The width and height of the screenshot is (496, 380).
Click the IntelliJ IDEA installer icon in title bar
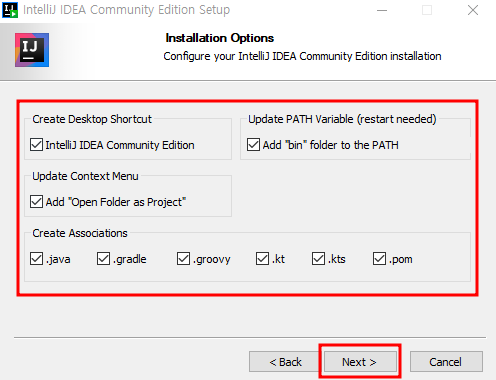coord(10,10)
